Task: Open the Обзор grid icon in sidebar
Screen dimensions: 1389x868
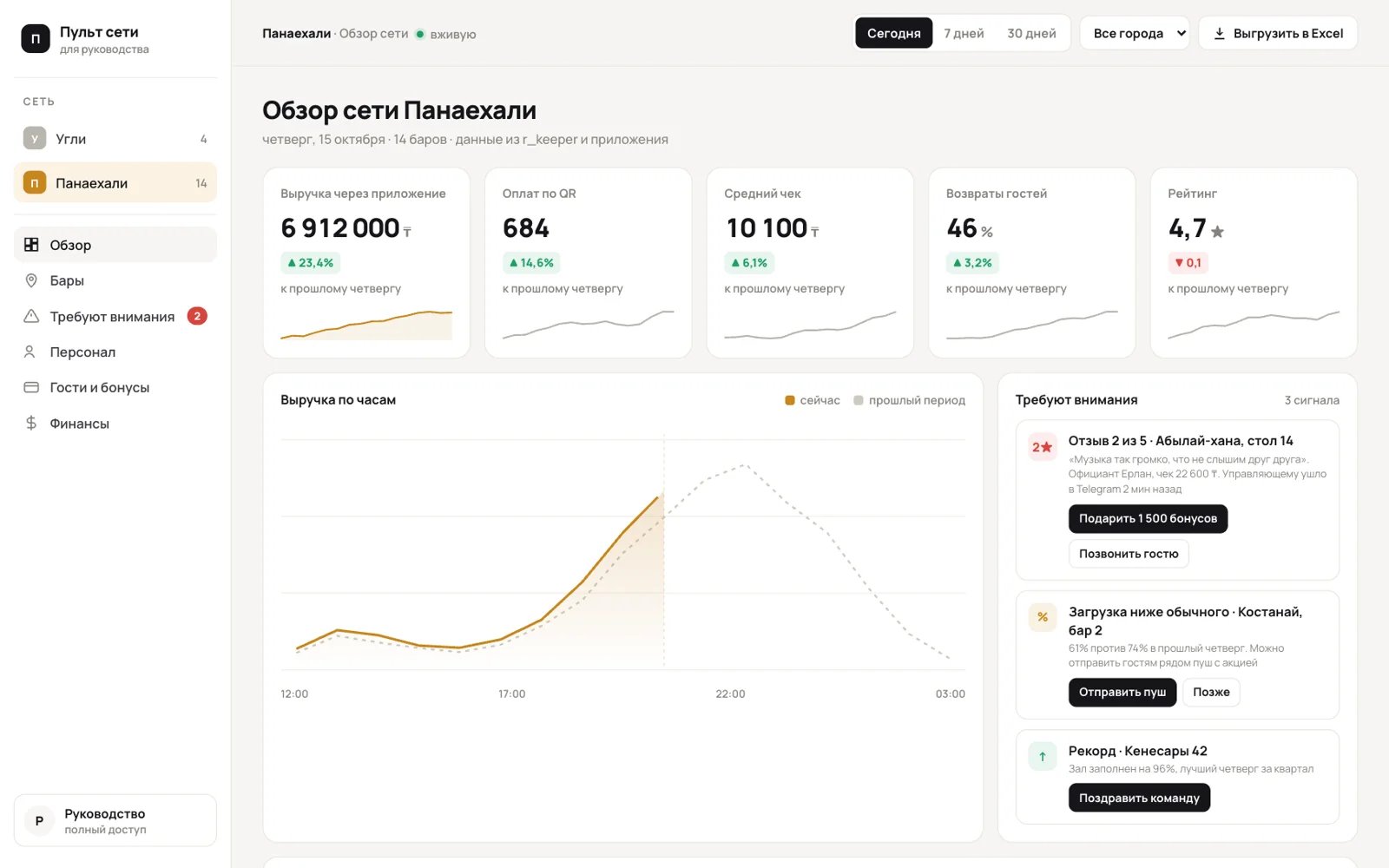Action: [x=31, y=245]
